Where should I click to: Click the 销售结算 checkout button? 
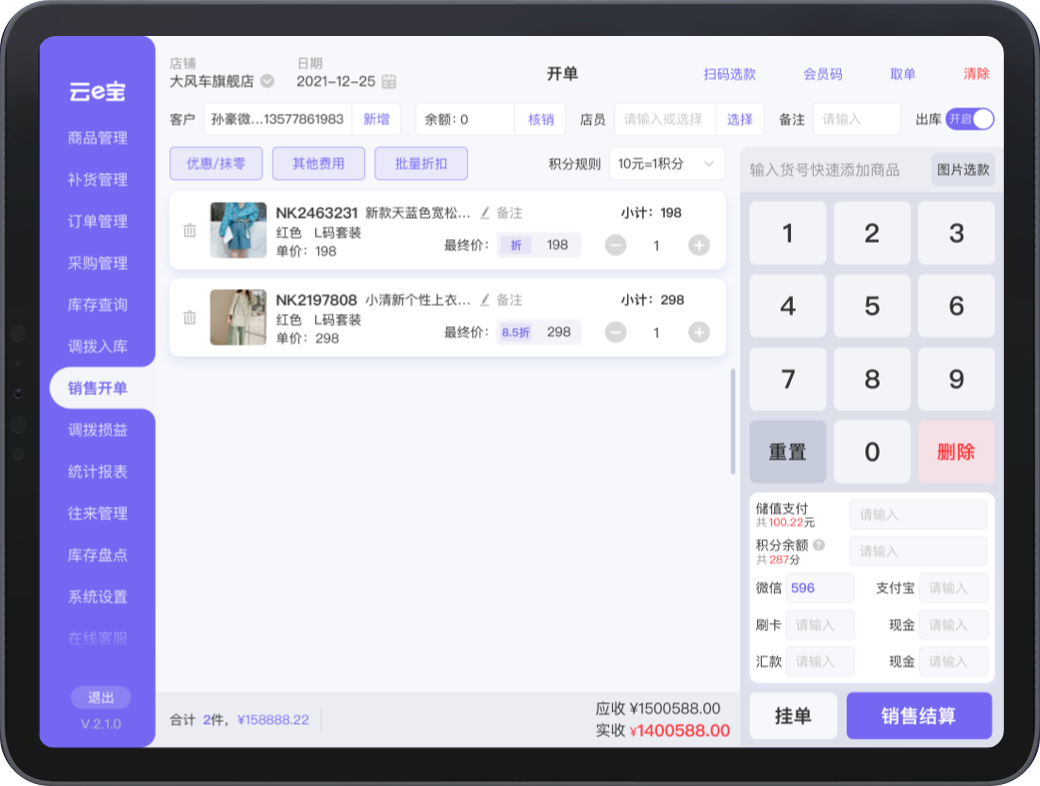(919, 716)
